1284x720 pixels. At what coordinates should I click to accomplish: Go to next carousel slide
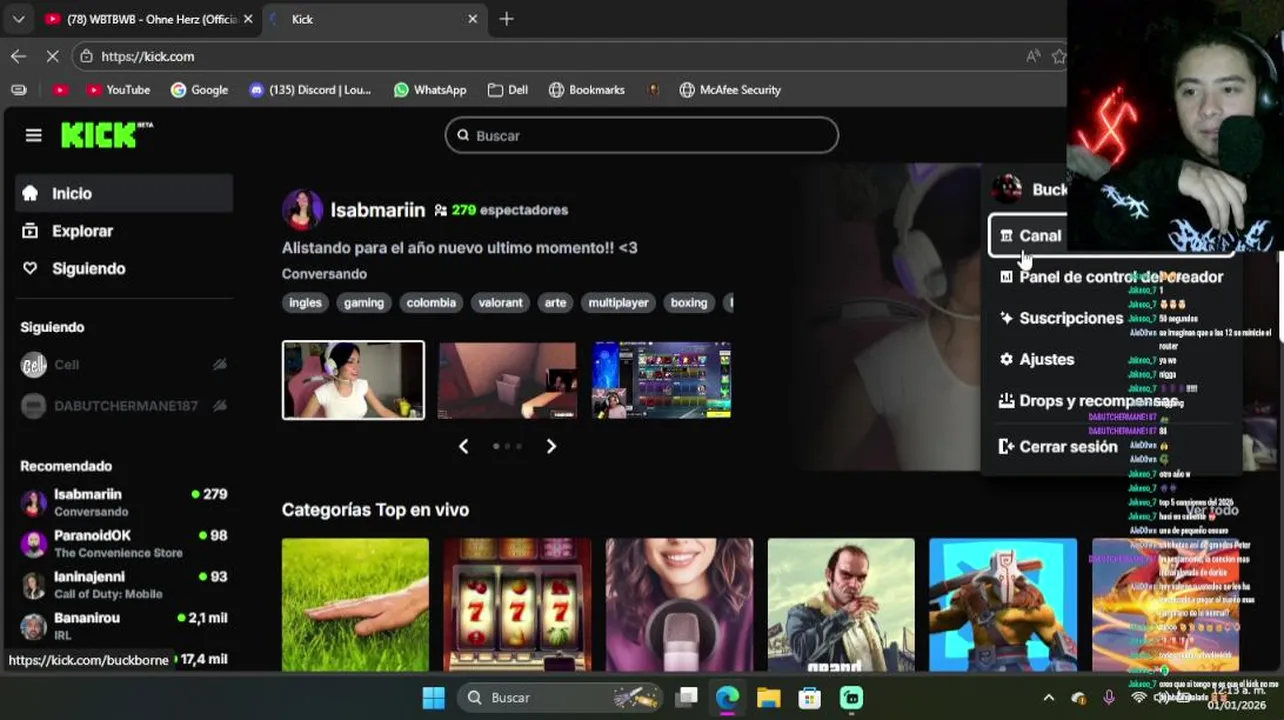tap(551, 446)
